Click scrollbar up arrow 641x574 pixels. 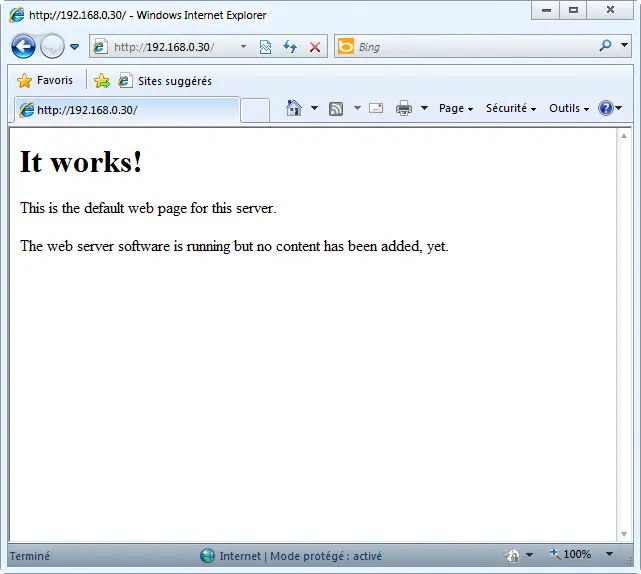[x=624, y=136]
